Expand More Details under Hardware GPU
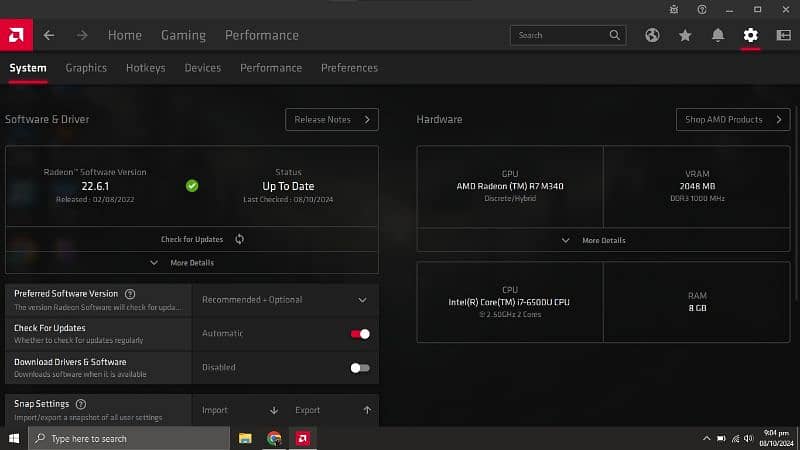 (603, 241)
